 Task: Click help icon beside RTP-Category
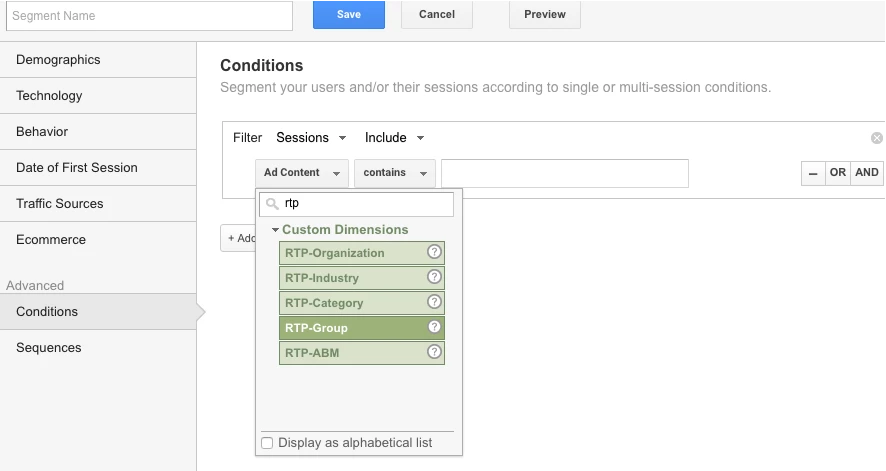coord(434,302)
